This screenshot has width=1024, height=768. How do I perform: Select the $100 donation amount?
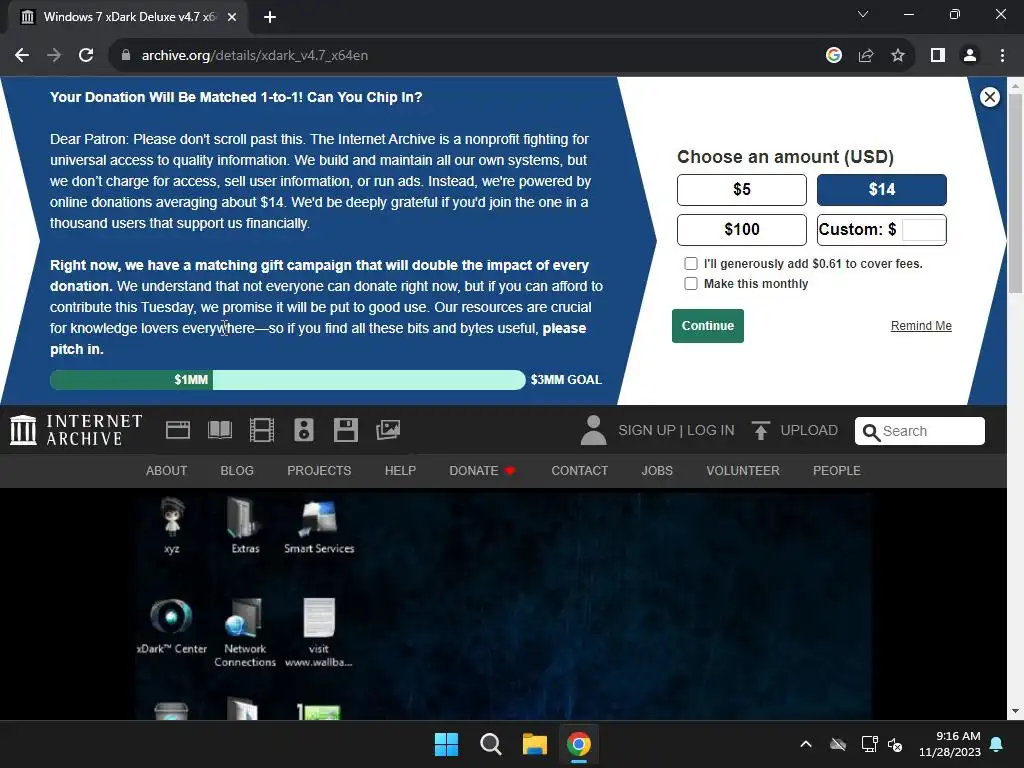742,230
